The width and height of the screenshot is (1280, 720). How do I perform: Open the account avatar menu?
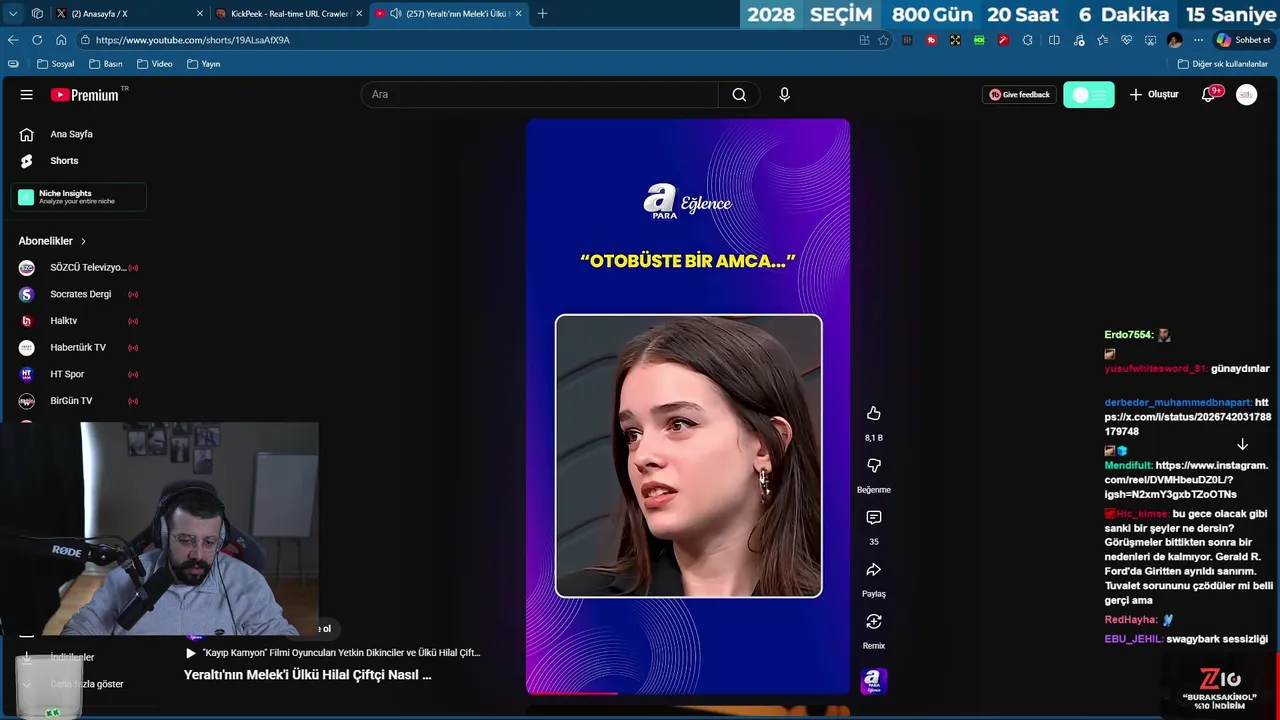click(x=1246, y=94)
